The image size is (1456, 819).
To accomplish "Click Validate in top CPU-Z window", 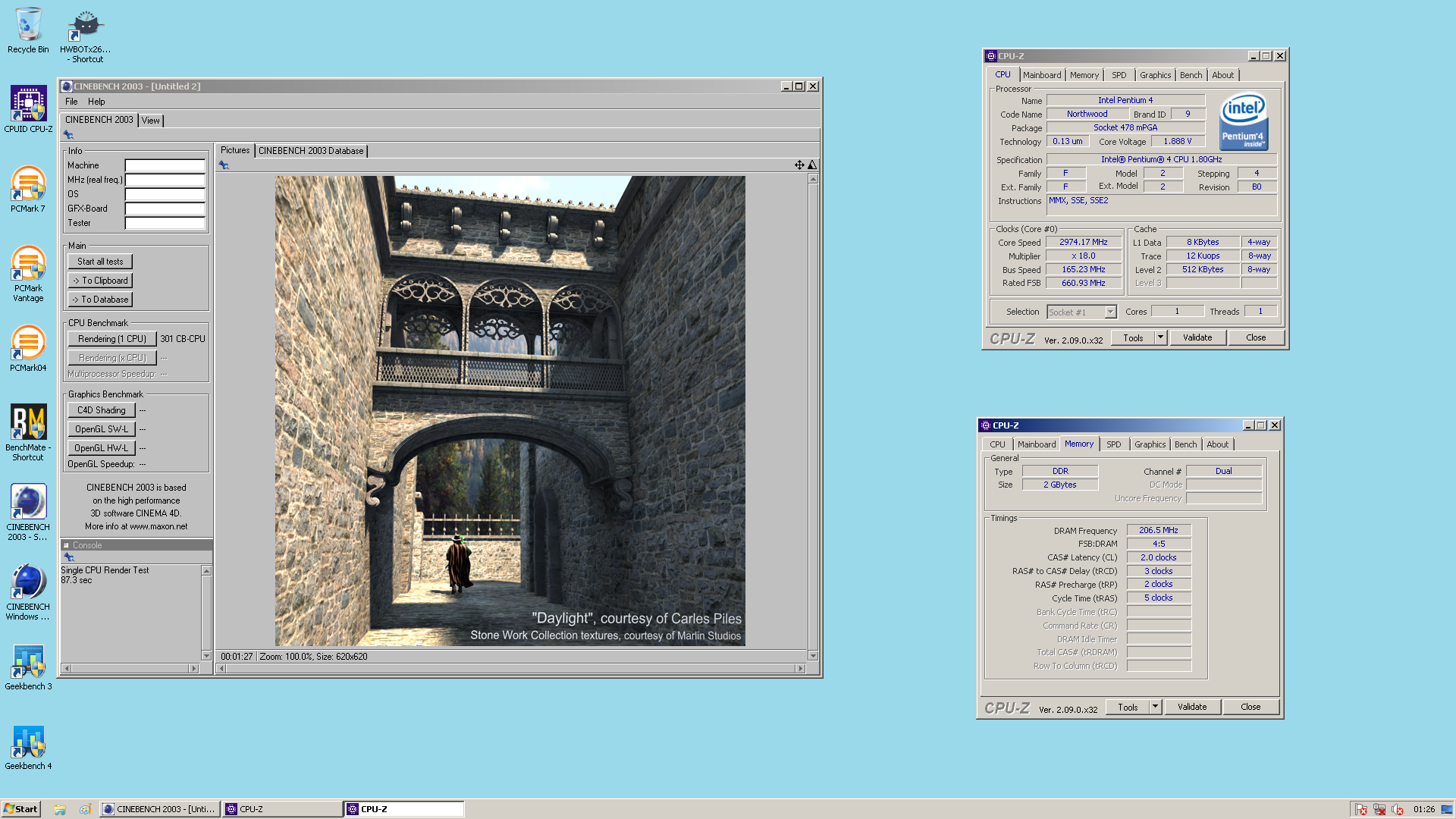I will click(x=1197, y=338).
